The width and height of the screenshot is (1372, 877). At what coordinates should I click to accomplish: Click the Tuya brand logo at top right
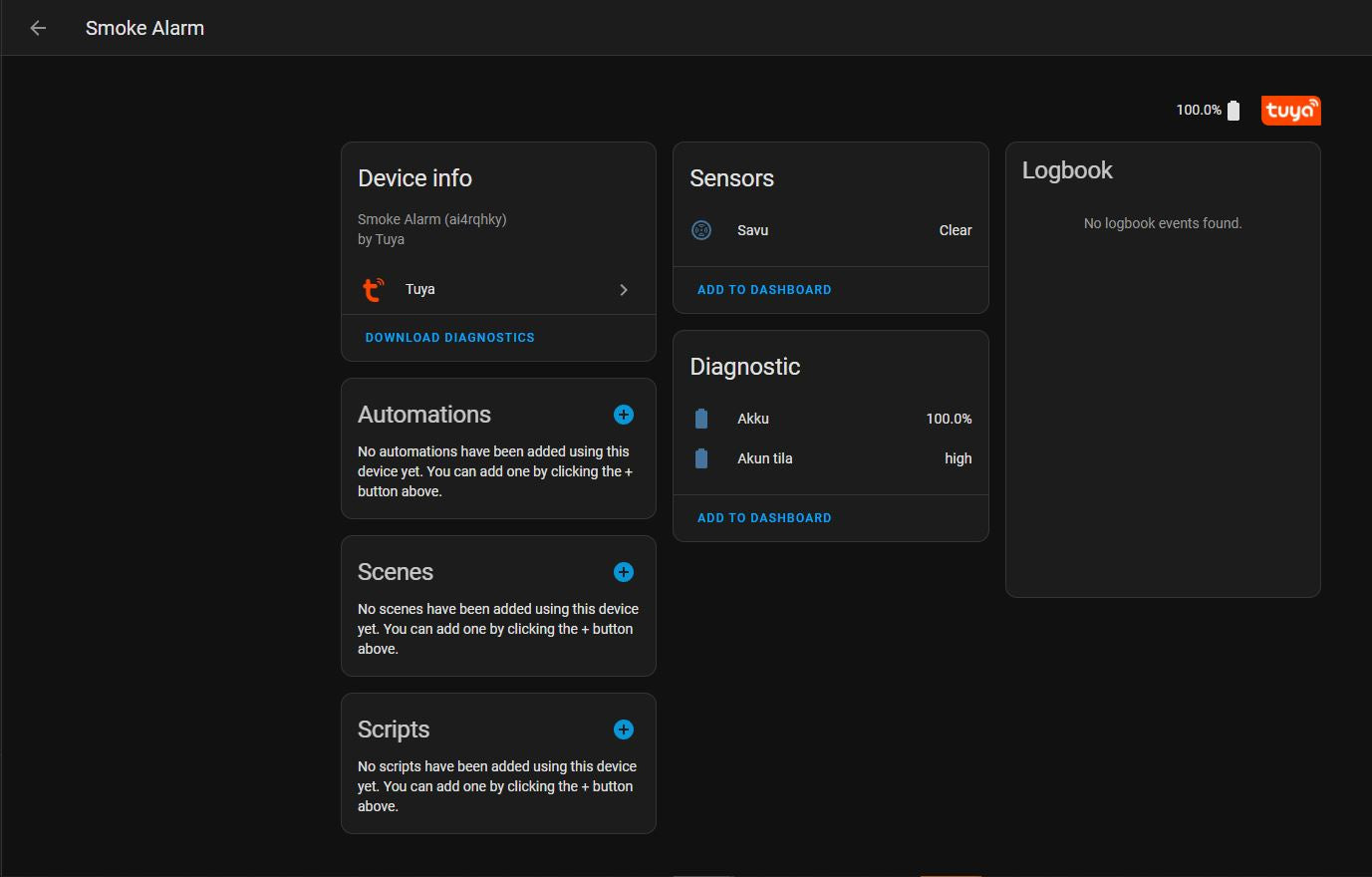(x=1290, y=110)
